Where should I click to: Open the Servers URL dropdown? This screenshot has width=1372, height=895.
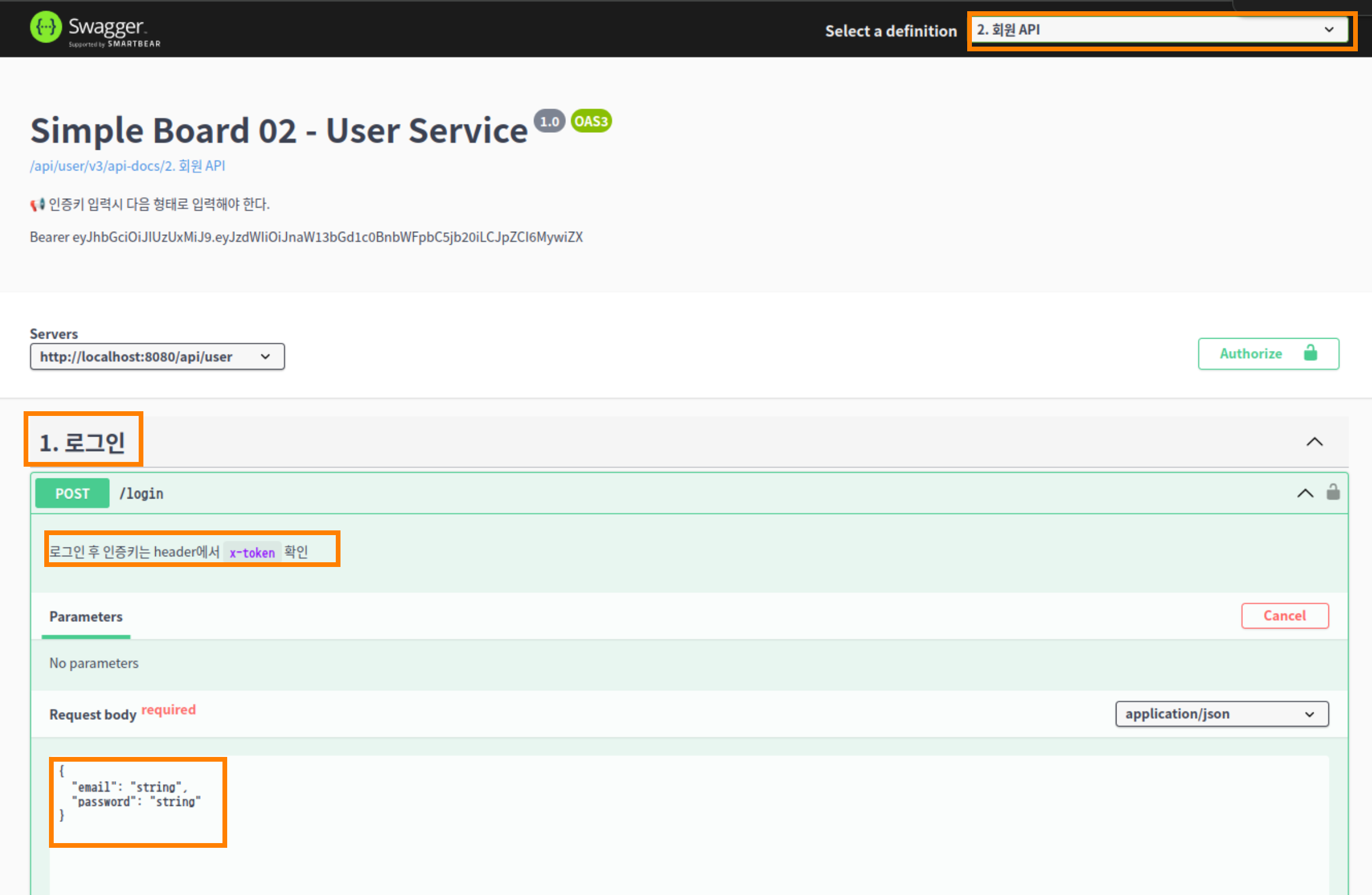(x=157, y=357)
